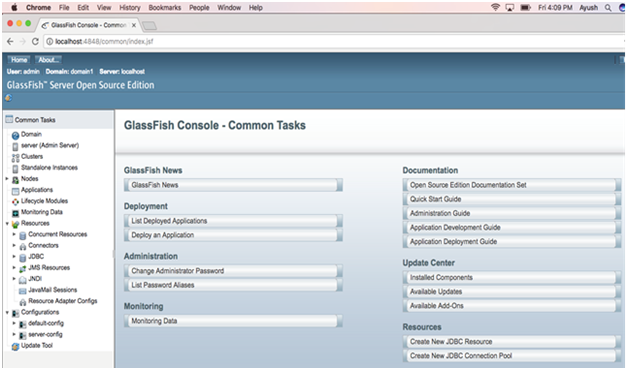628x370 pixels.
Task: Click the server (Admin Server) icon
Action: pyautogui.click(x=15, y=147)
